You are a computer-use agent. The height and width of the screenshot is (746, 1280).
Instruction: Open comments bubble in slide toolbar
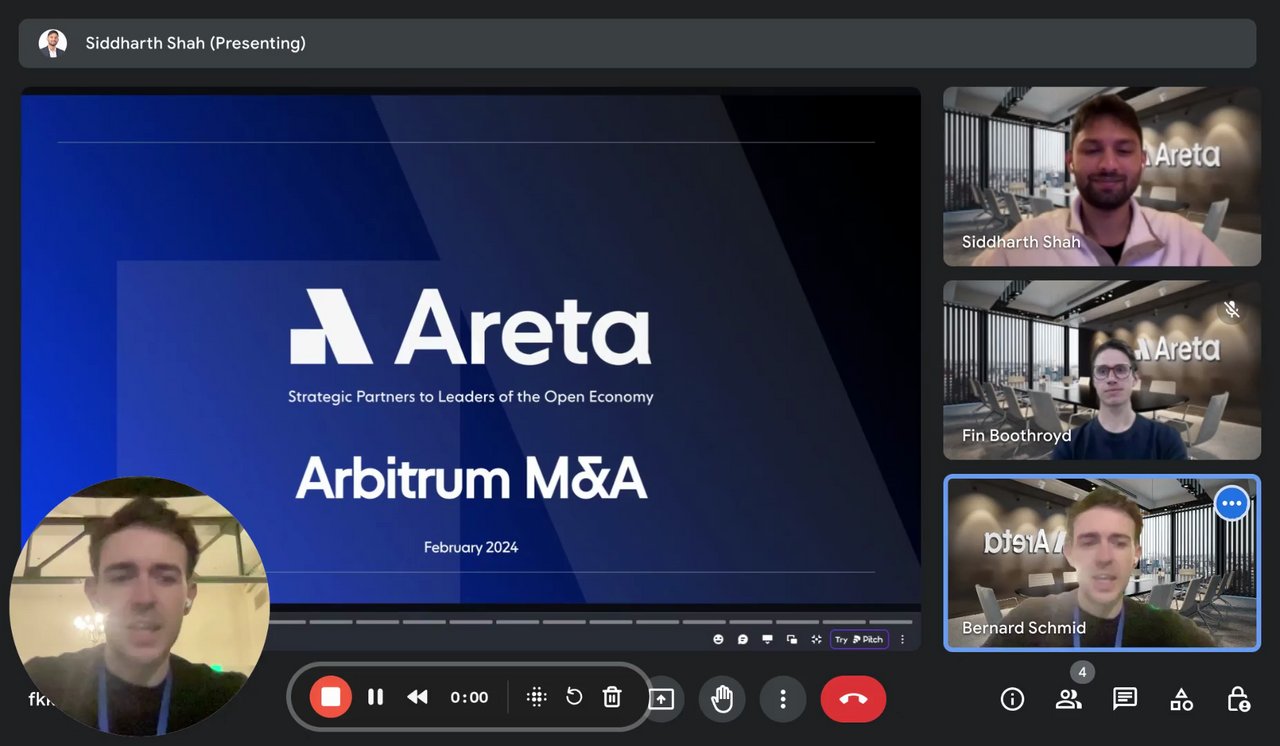click(x=743, y=639)
